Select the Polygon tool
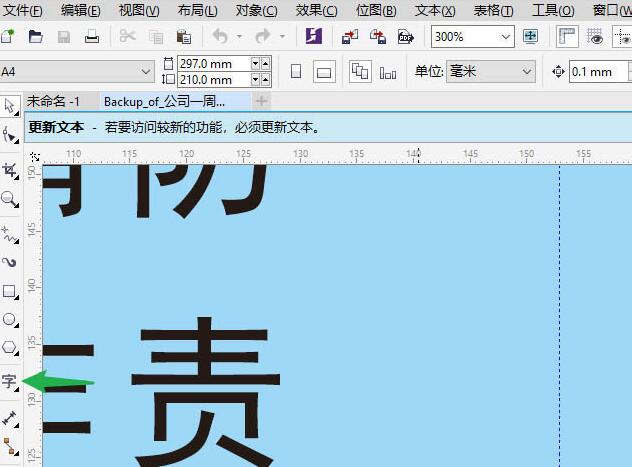Image resolution: width=632 pixels, height=467 pixels. pyautogui.click(x=10, y=347)
